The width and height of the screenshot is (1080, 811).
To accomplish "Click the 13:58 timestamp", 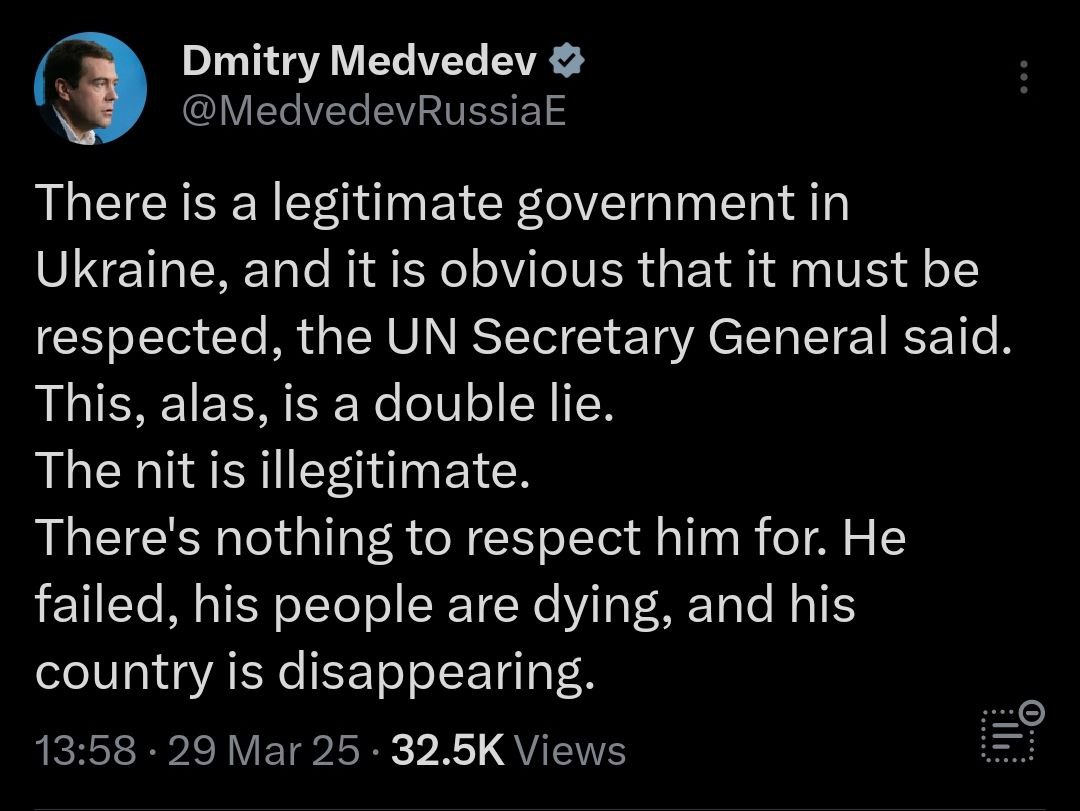I will pos(84,750).
